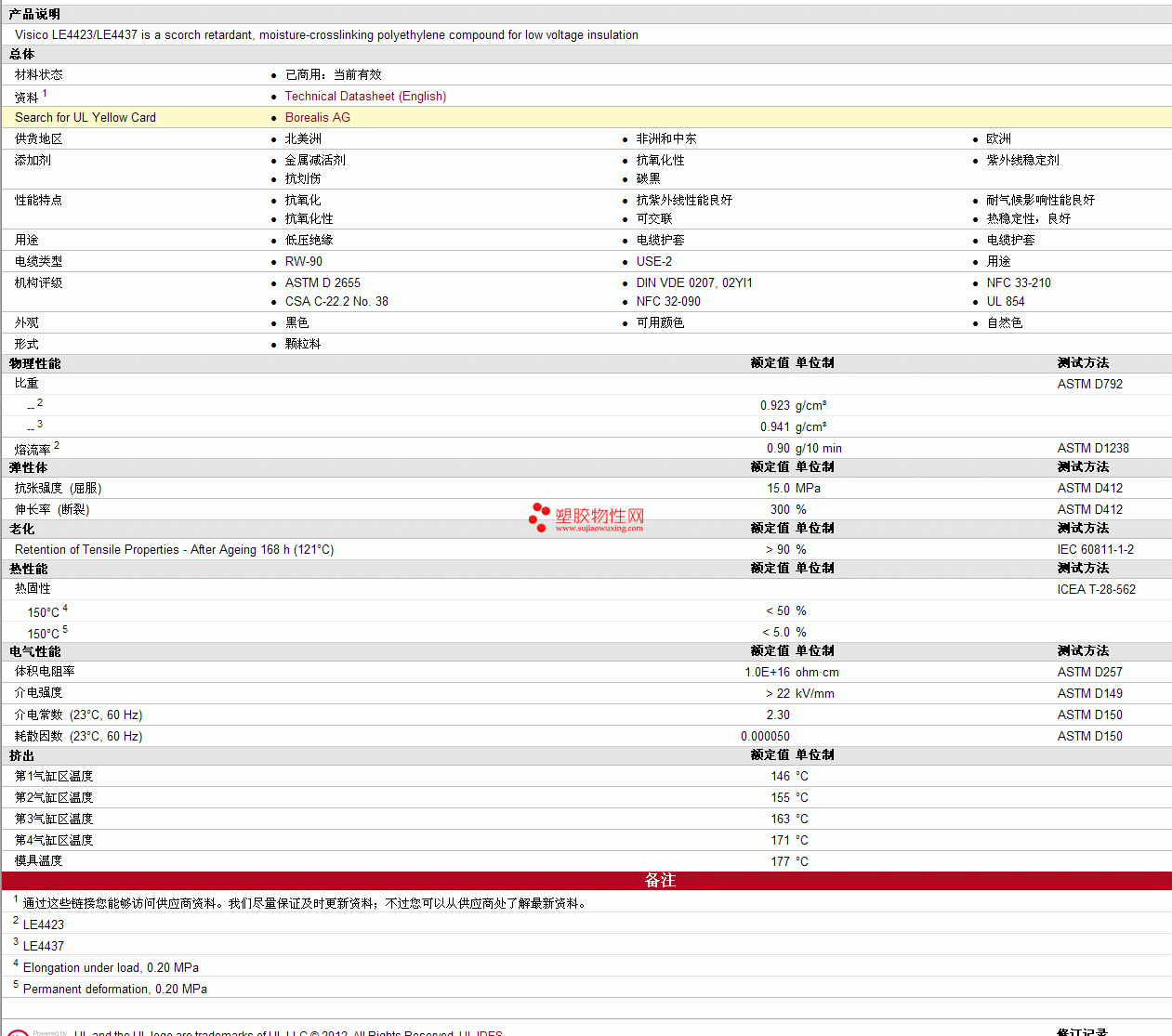Click the feature '热稳定性，良好'

[x=1029, y=219]
